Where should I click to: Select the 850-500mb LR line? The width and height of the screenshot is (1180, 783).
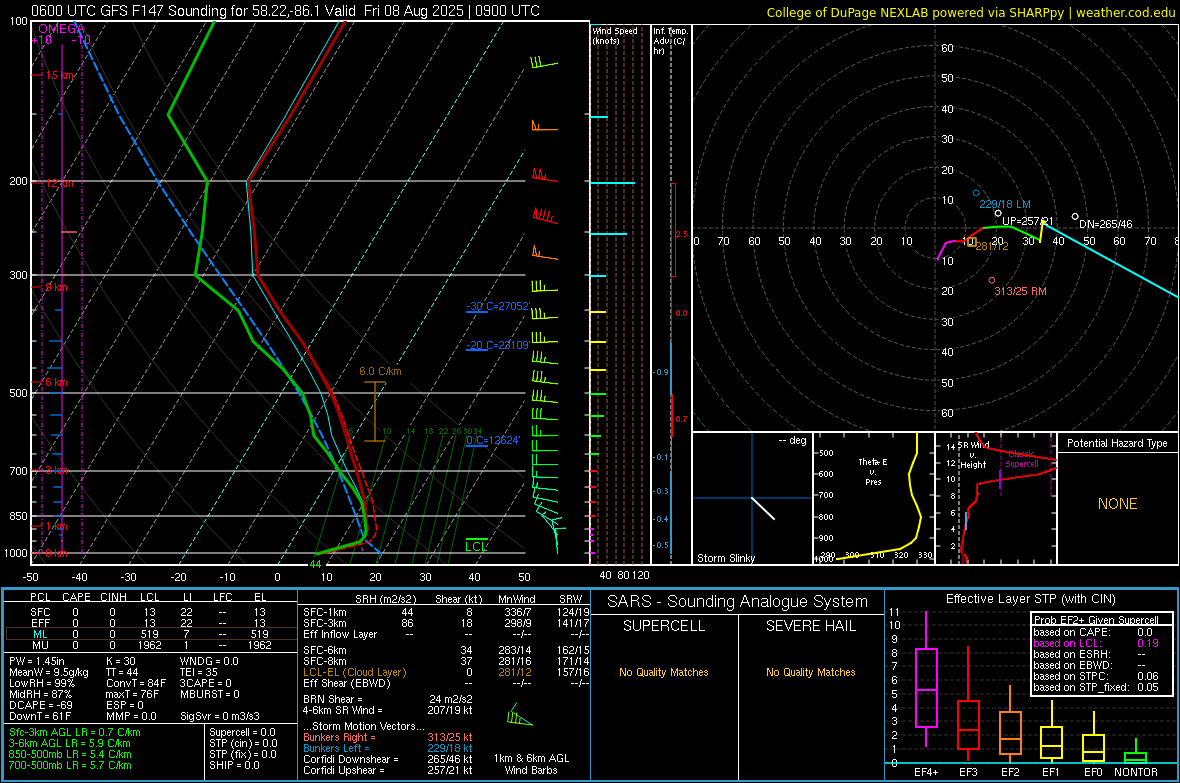(x=70, y=754)
